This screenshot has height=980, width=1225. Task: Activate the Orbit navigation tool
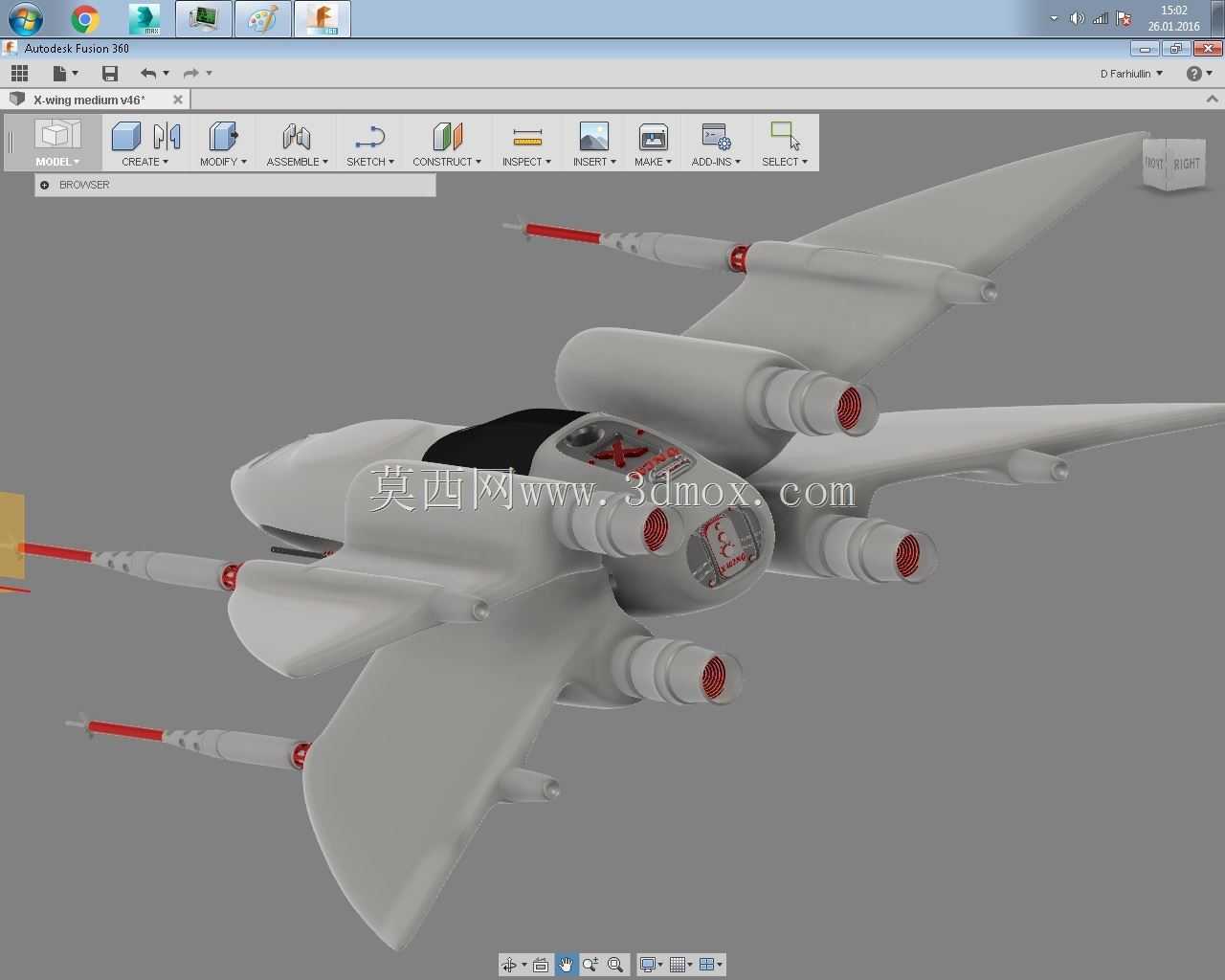[509, 965]
